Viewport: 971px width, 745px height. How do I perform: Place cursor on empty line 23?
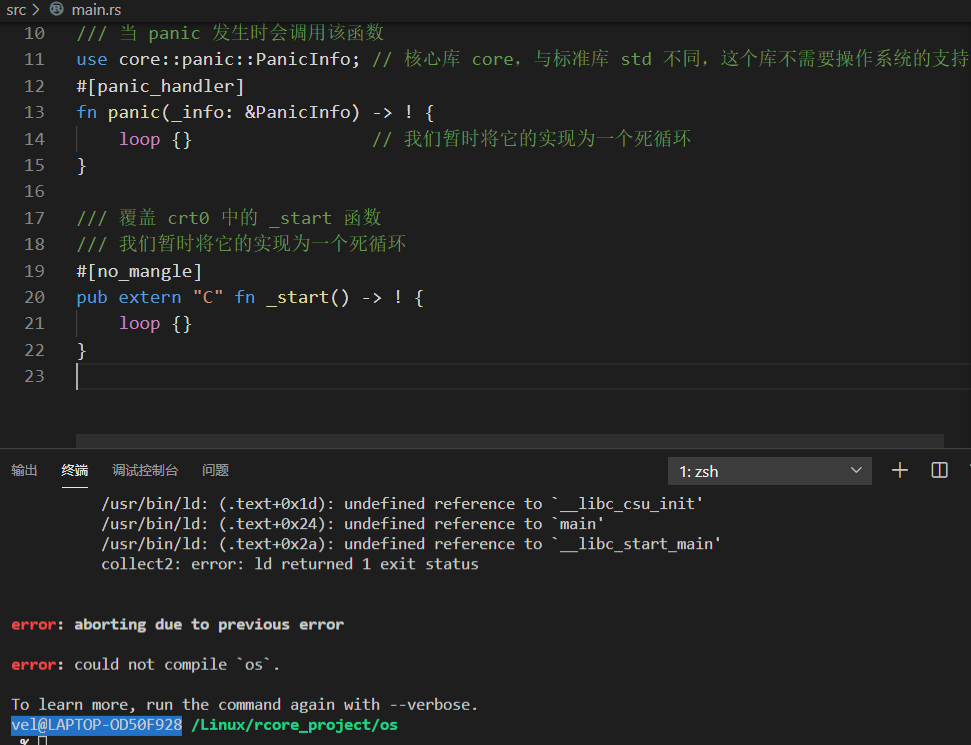[x=300, y=376]
